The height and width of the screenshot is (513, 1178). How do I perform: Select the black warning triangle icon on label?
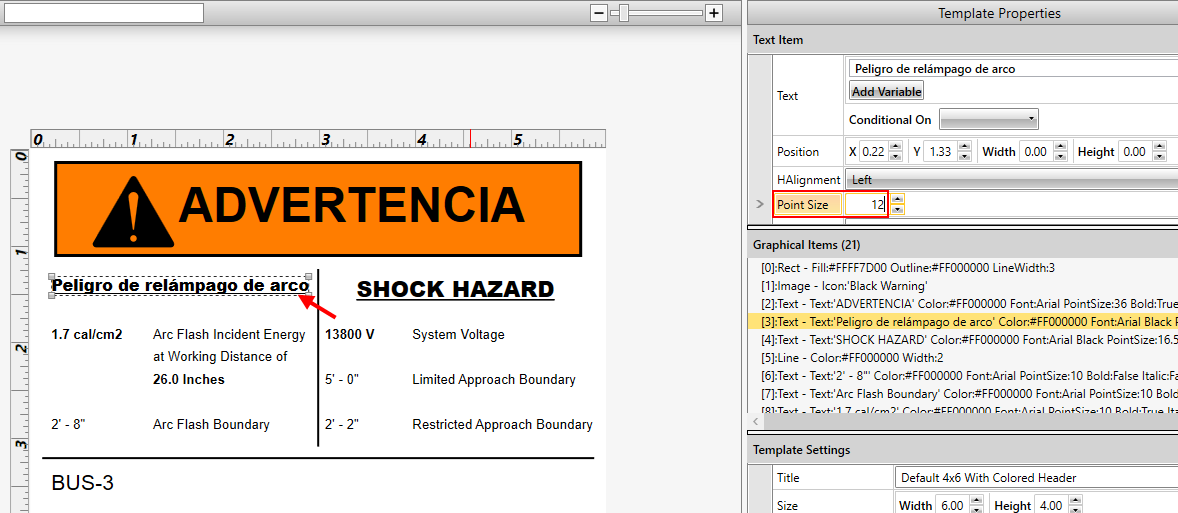(x=133, y=209)
